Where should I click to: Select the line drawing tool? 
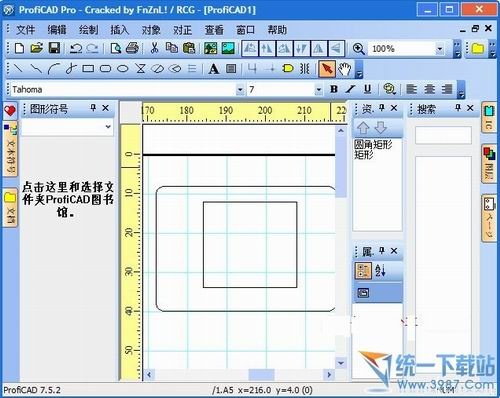click(18, 69)
